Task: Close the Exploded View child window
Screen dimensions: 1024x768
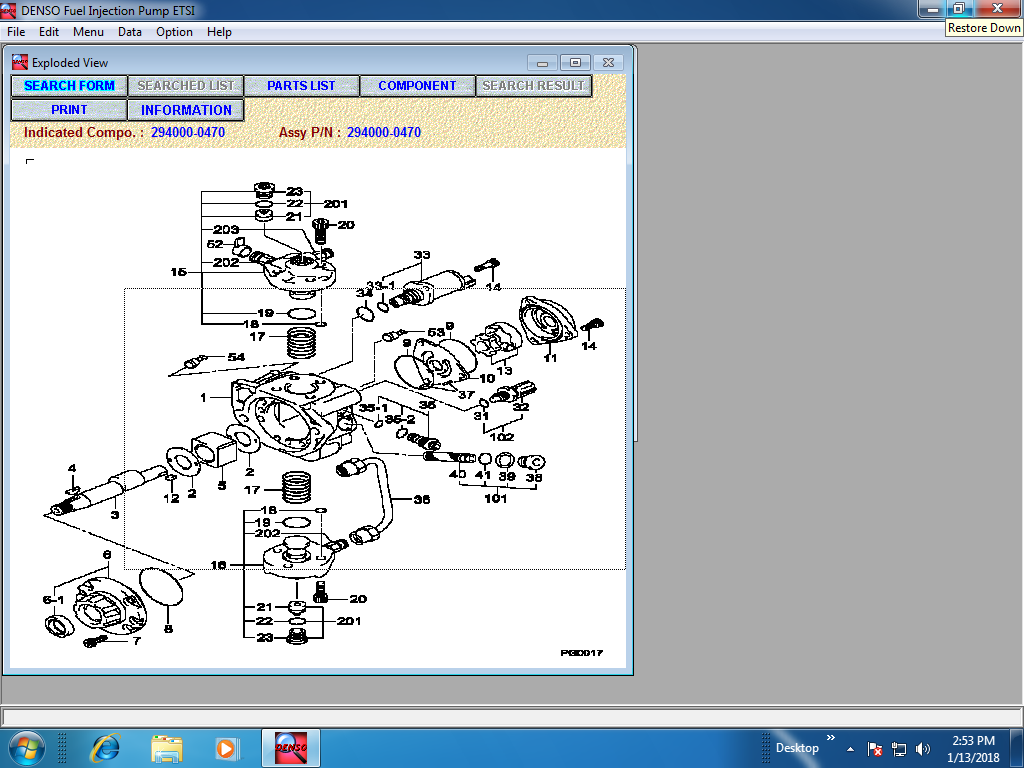Action: click(x=609, y=63)
